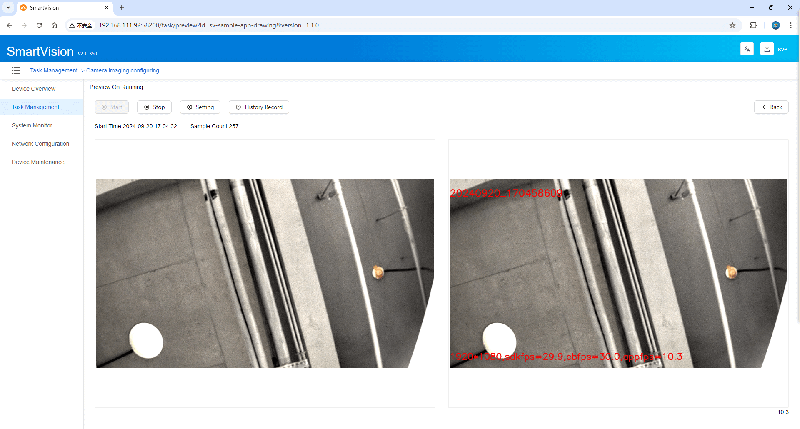800x429 pixels.
Task: Select the SmartVision browser tab
Action: tap(64, 8)
